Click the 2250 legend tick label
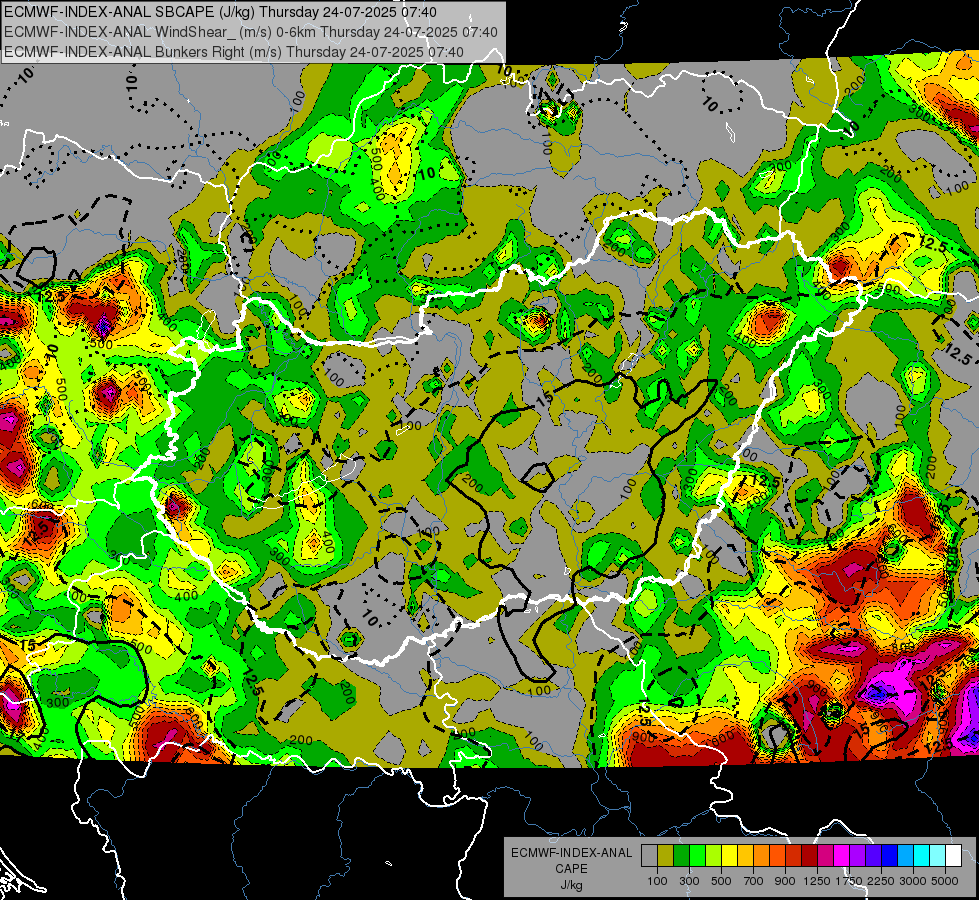979x900 pixels. pos(882,881)
